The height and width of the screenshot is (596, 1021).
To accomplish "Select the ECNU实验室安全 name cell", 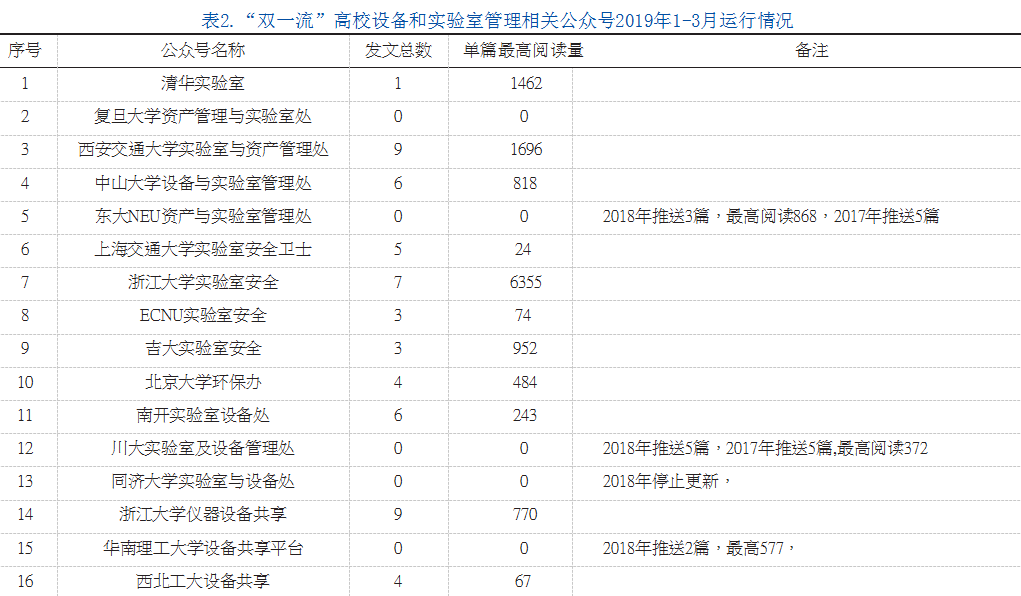I will coord(203,315).
